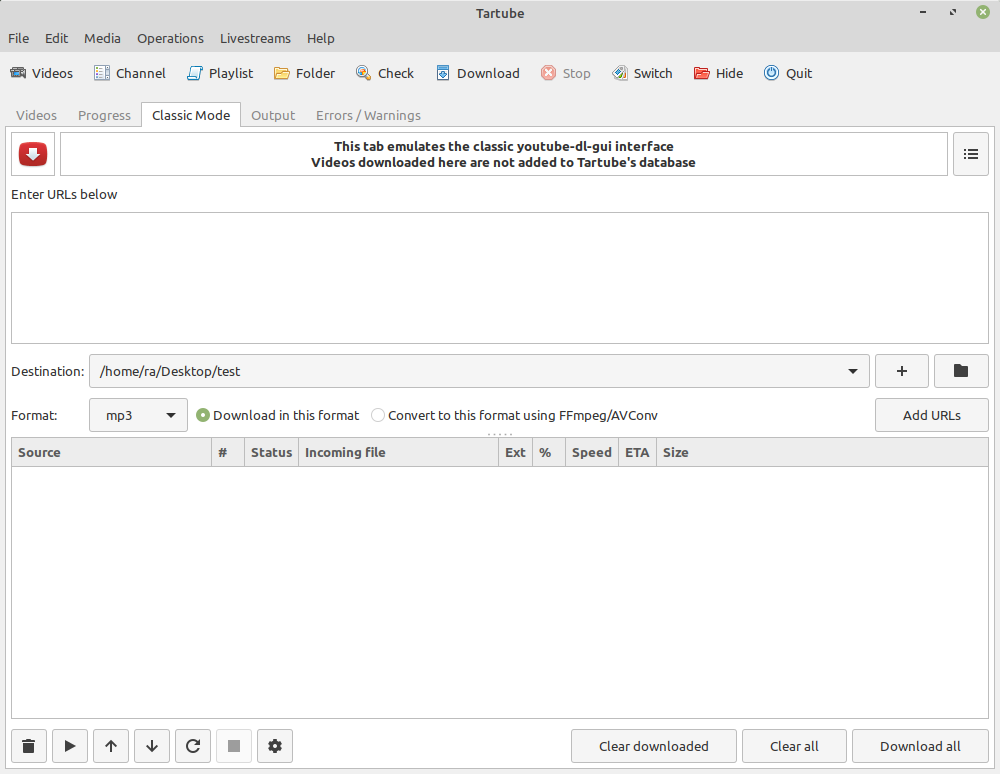Open the Livestreams menu
The height and width of the screenshot is (774, 1000).
pos(255,38)
